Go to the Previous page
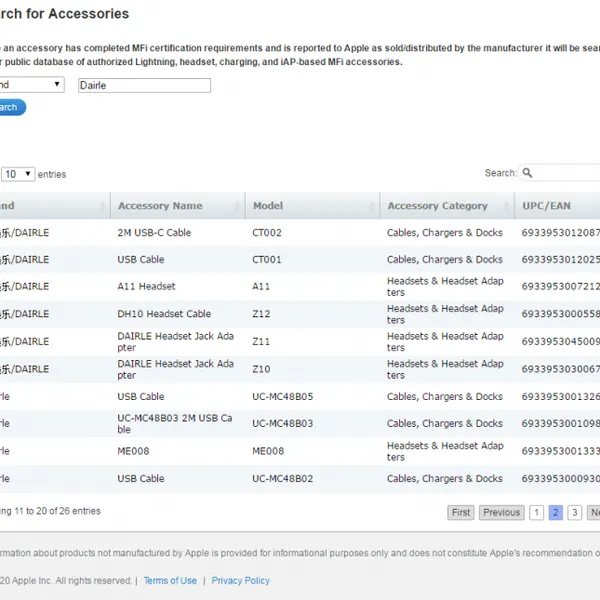Image resolution: width=600 pixels, height=600 pixels. point(502,512)
